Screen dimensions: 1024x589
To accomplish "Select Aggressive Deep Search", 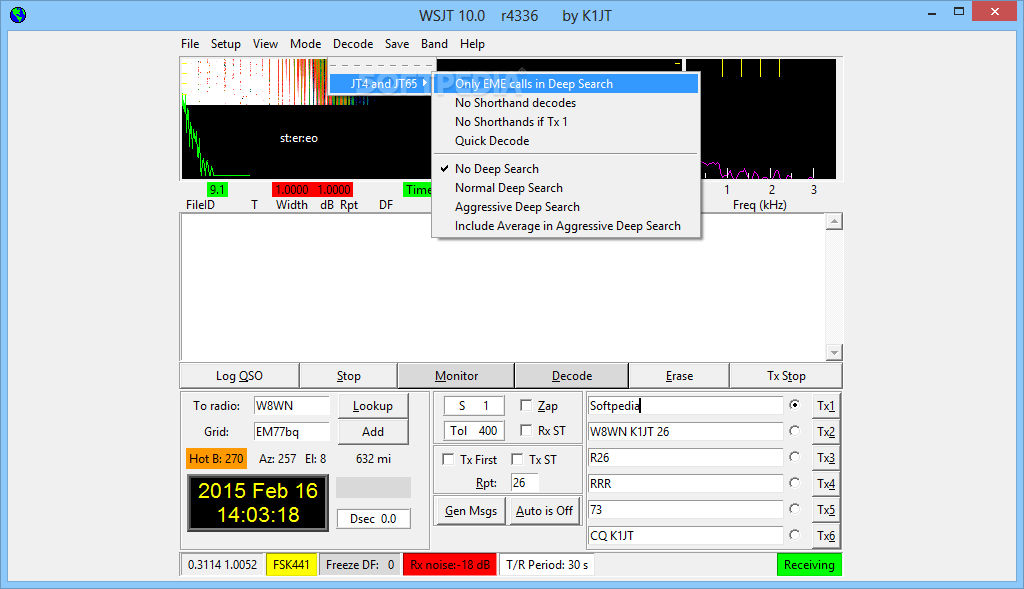I will click(566, 206).
